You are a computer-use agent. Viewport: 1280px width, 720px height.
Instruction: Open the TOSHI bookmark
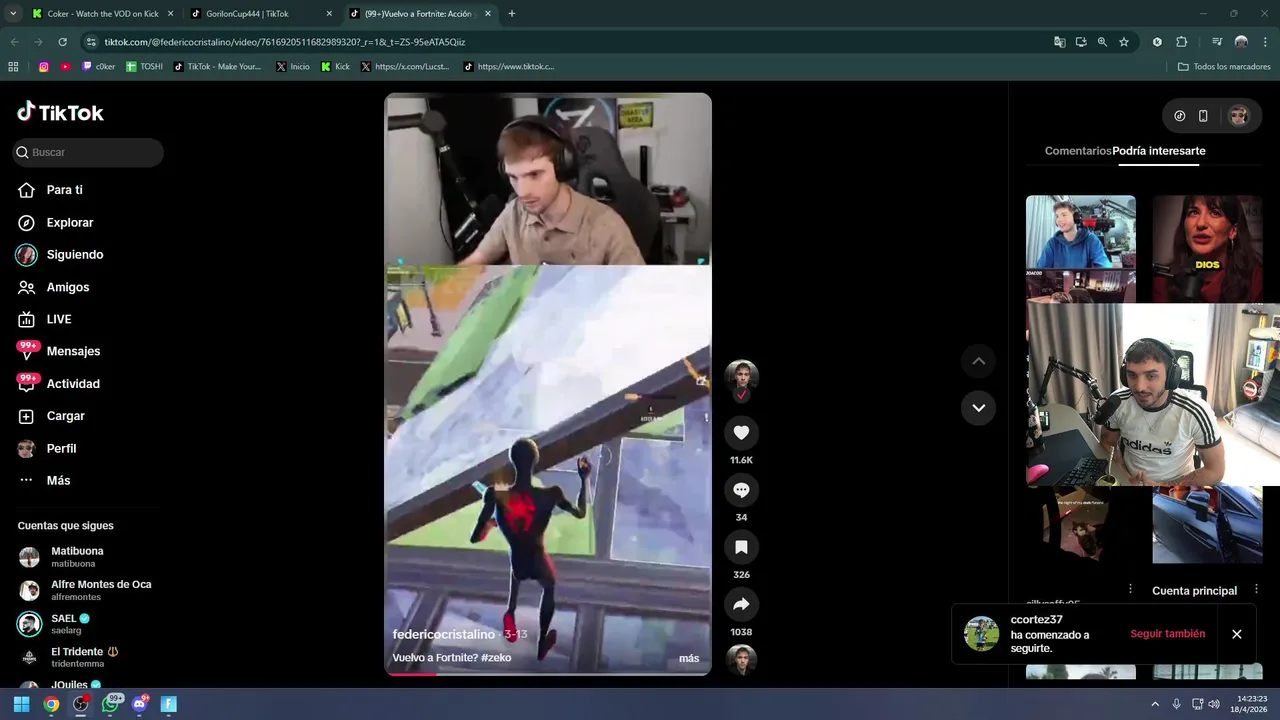click(144, 67)
